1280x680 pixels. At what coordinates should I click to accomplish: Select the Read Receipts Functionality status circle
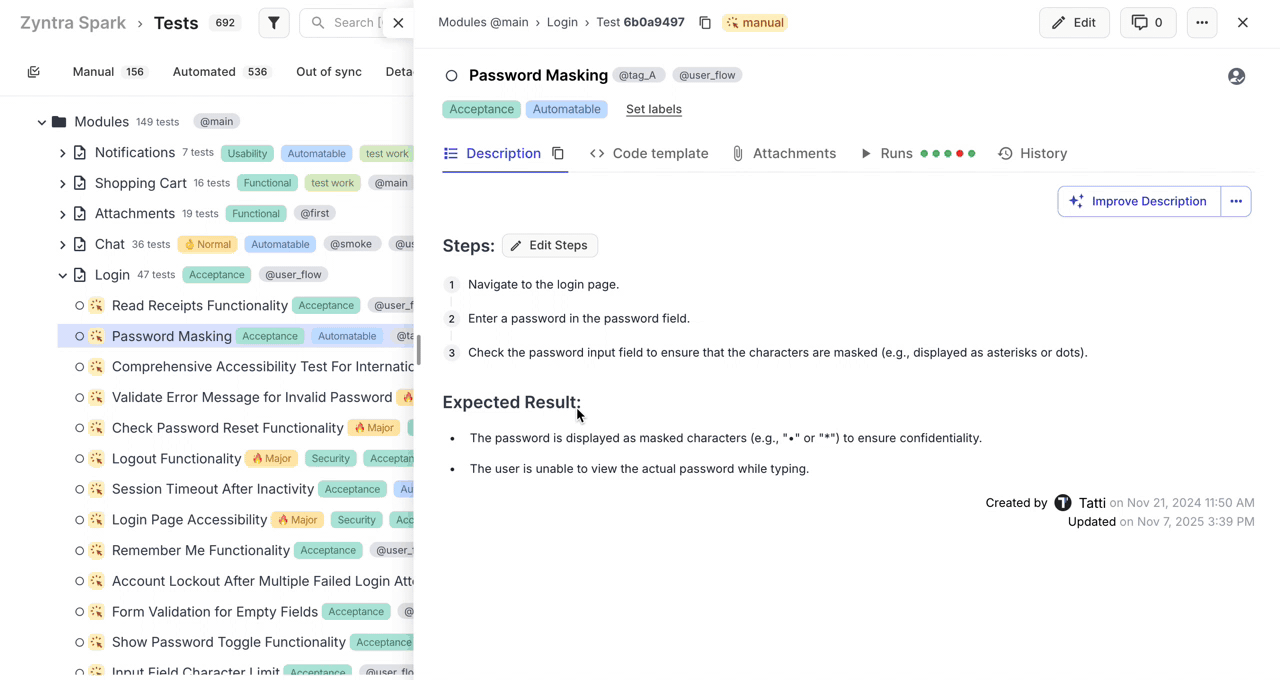79,305
